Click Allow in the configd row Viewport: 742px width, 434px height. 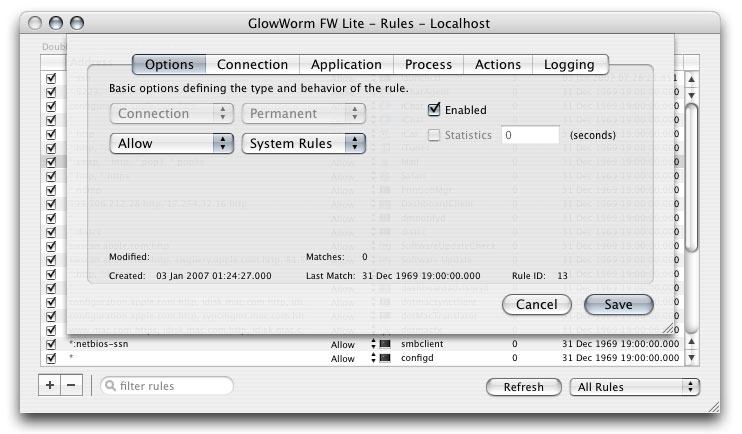click(343, 359)
